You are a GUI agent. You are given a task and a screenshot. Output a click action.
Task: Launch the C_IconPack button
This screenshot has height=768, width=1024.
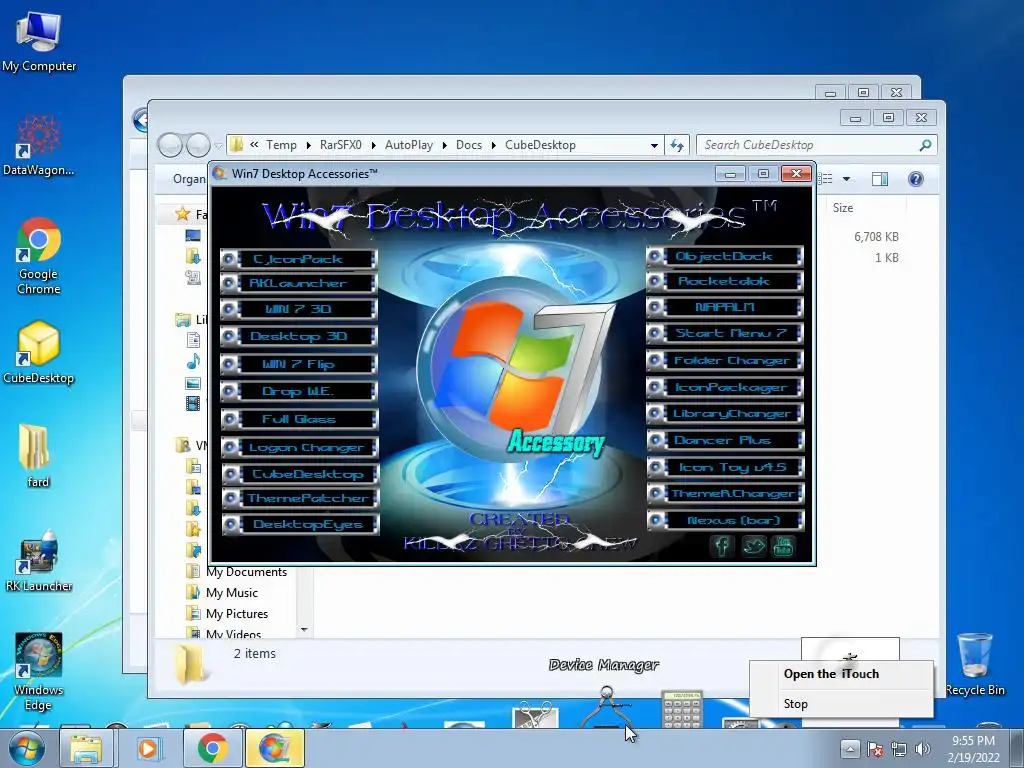click(x=299, y=259)
